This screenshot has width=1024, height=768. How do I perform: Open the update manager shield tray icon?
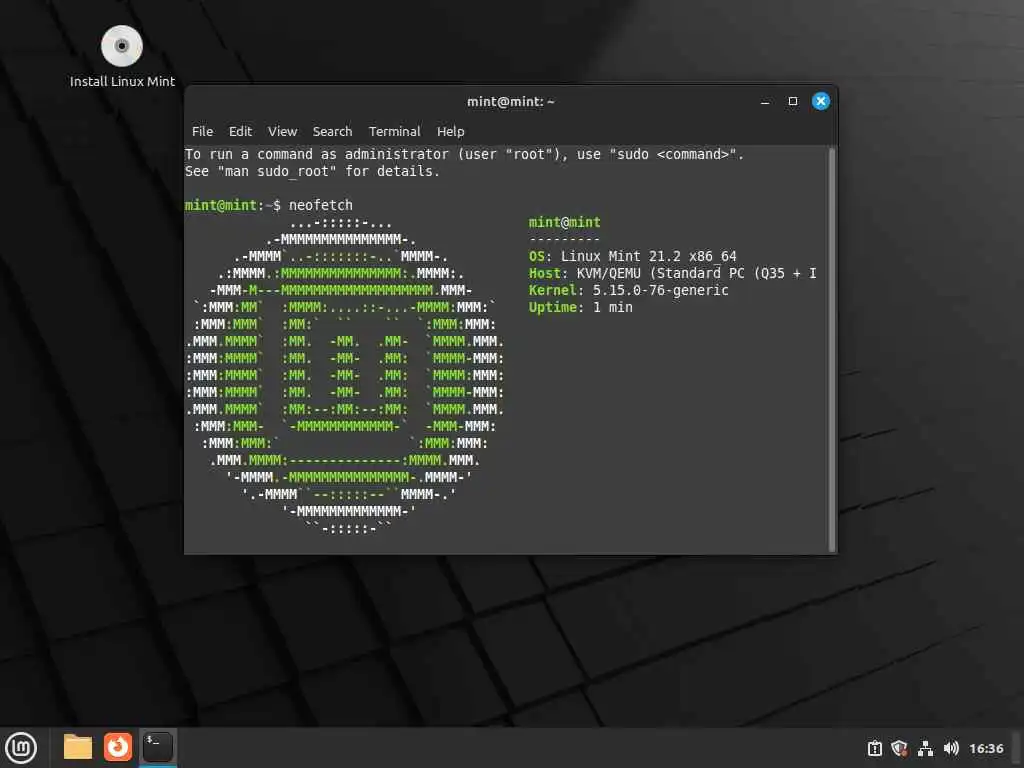pos(899,748)
